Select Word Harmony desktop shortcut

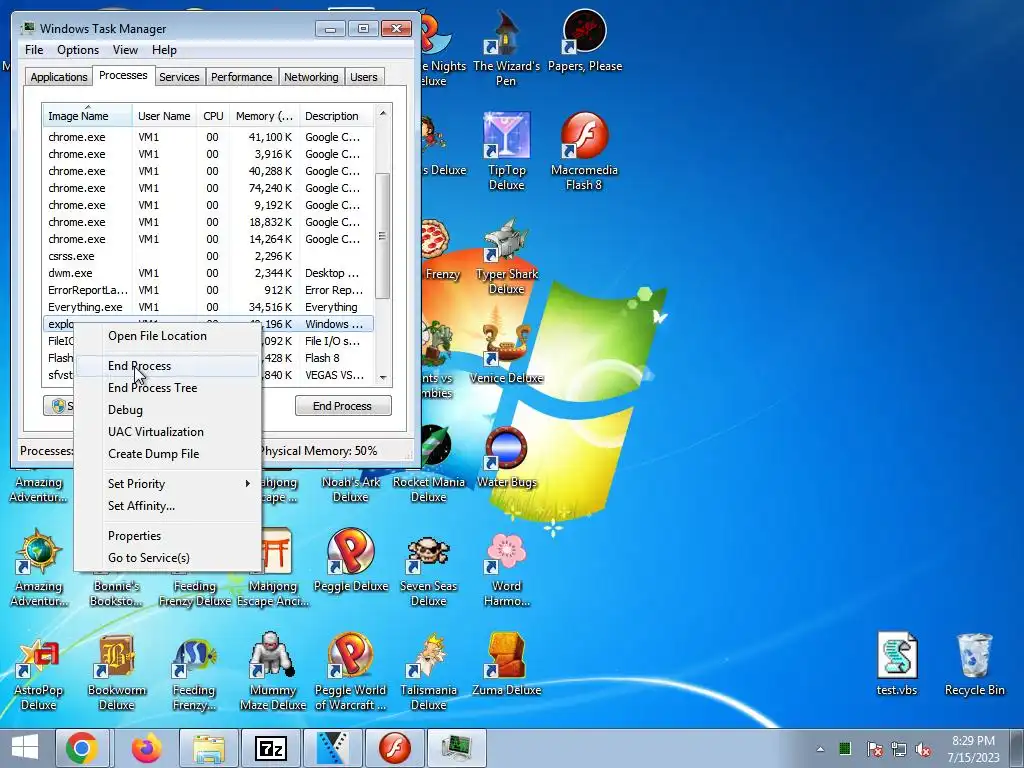506,568
